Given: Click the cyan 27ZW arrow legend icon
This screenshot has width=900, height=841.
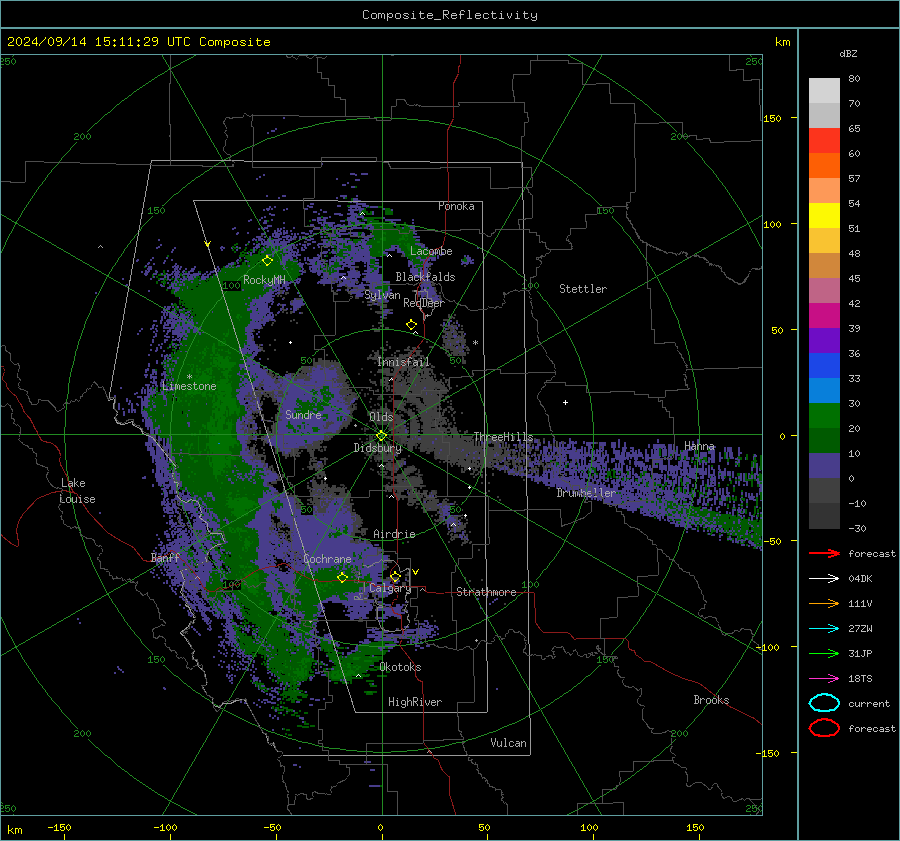Looking at the screenshot, I should (824, 629).
